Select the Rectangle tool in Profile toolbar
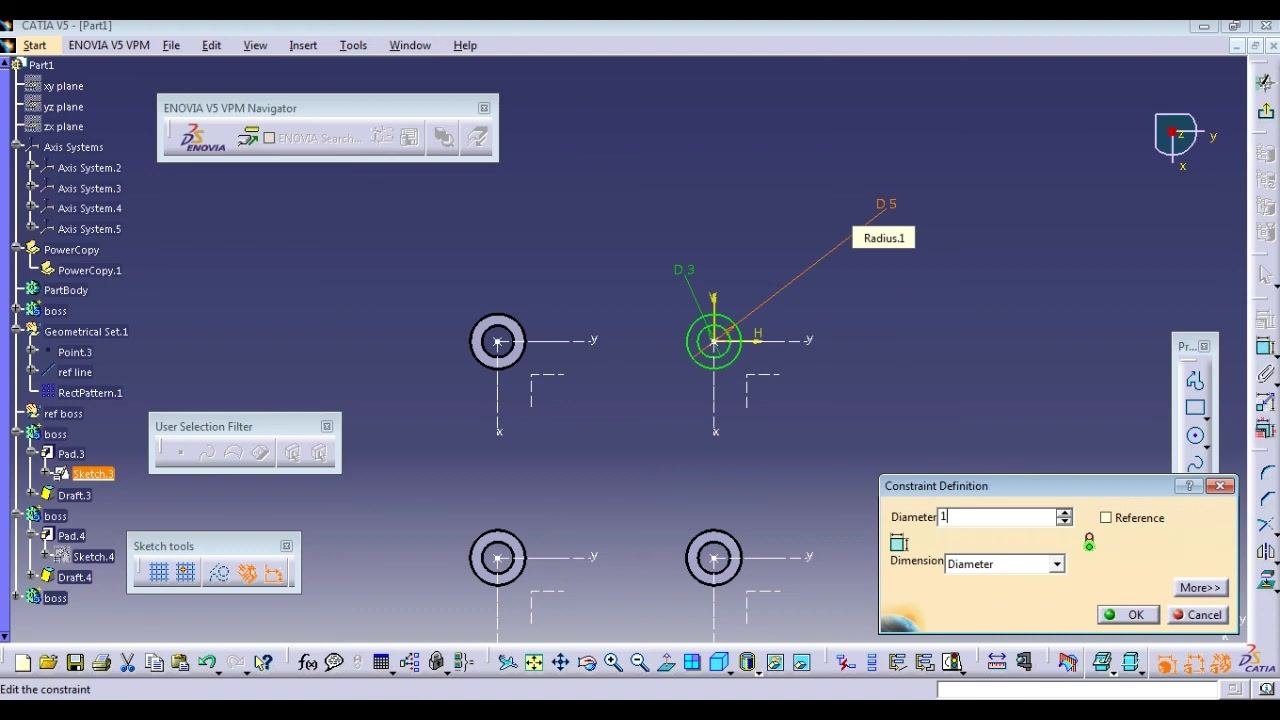Screen dimensions: 1280x720 [x=1195, y=408]
